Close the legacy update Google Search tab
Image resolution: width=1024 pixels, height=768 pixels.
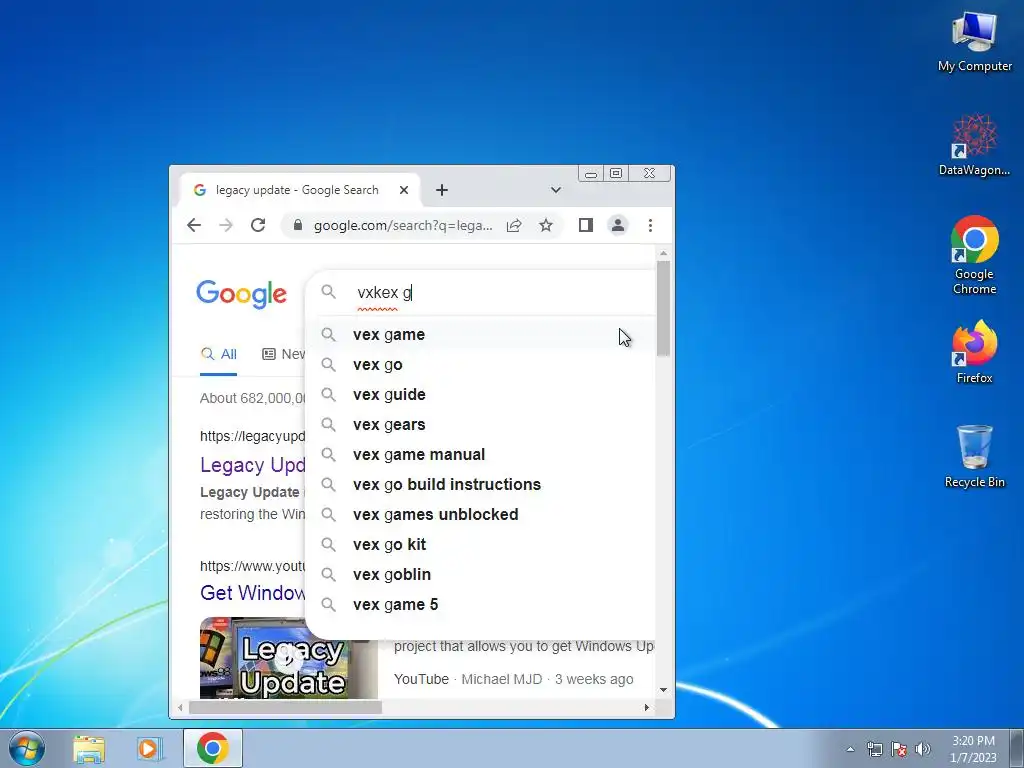tap(404, 190)
